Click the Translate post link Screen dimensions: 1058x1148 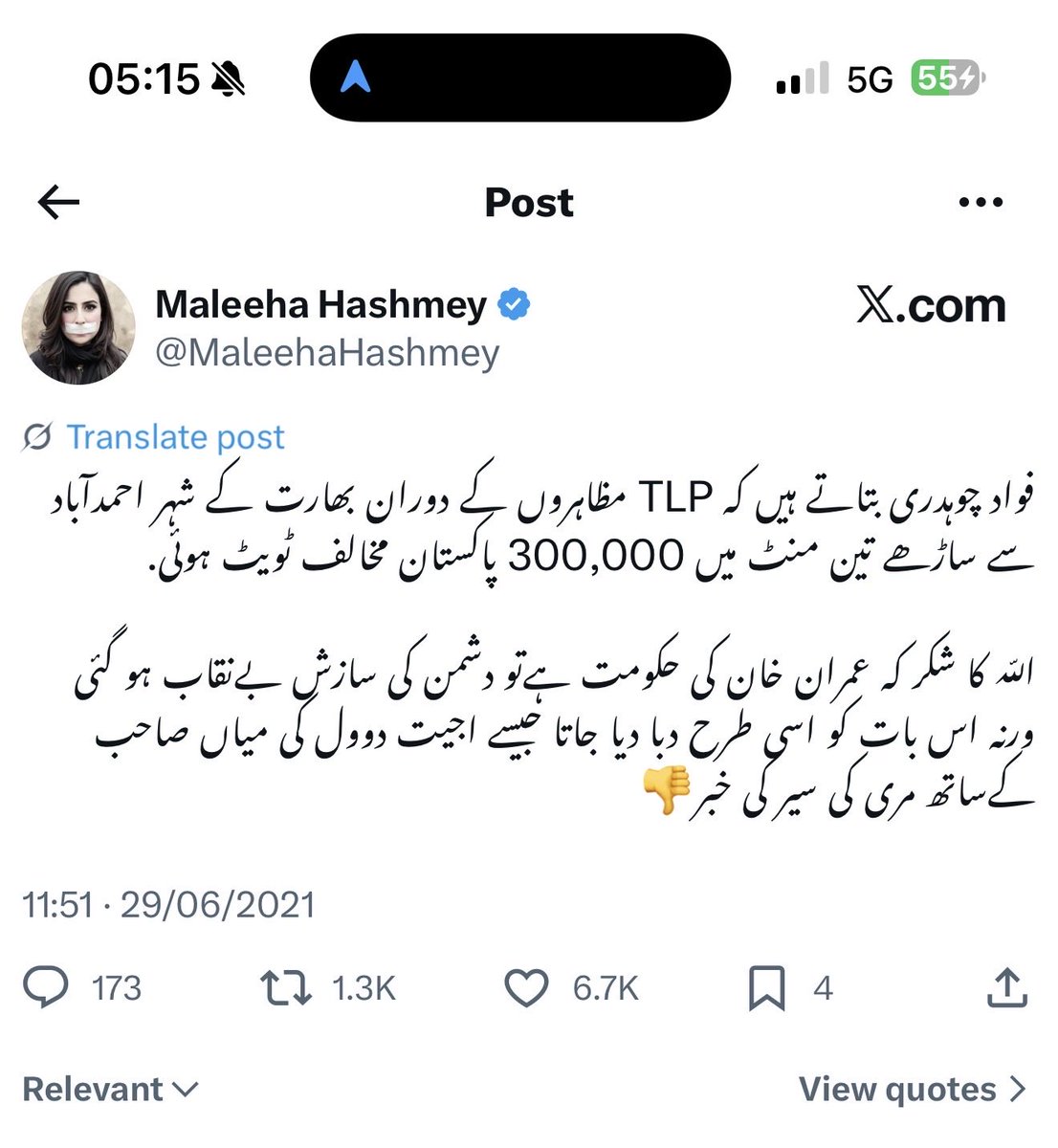[176, 437]
